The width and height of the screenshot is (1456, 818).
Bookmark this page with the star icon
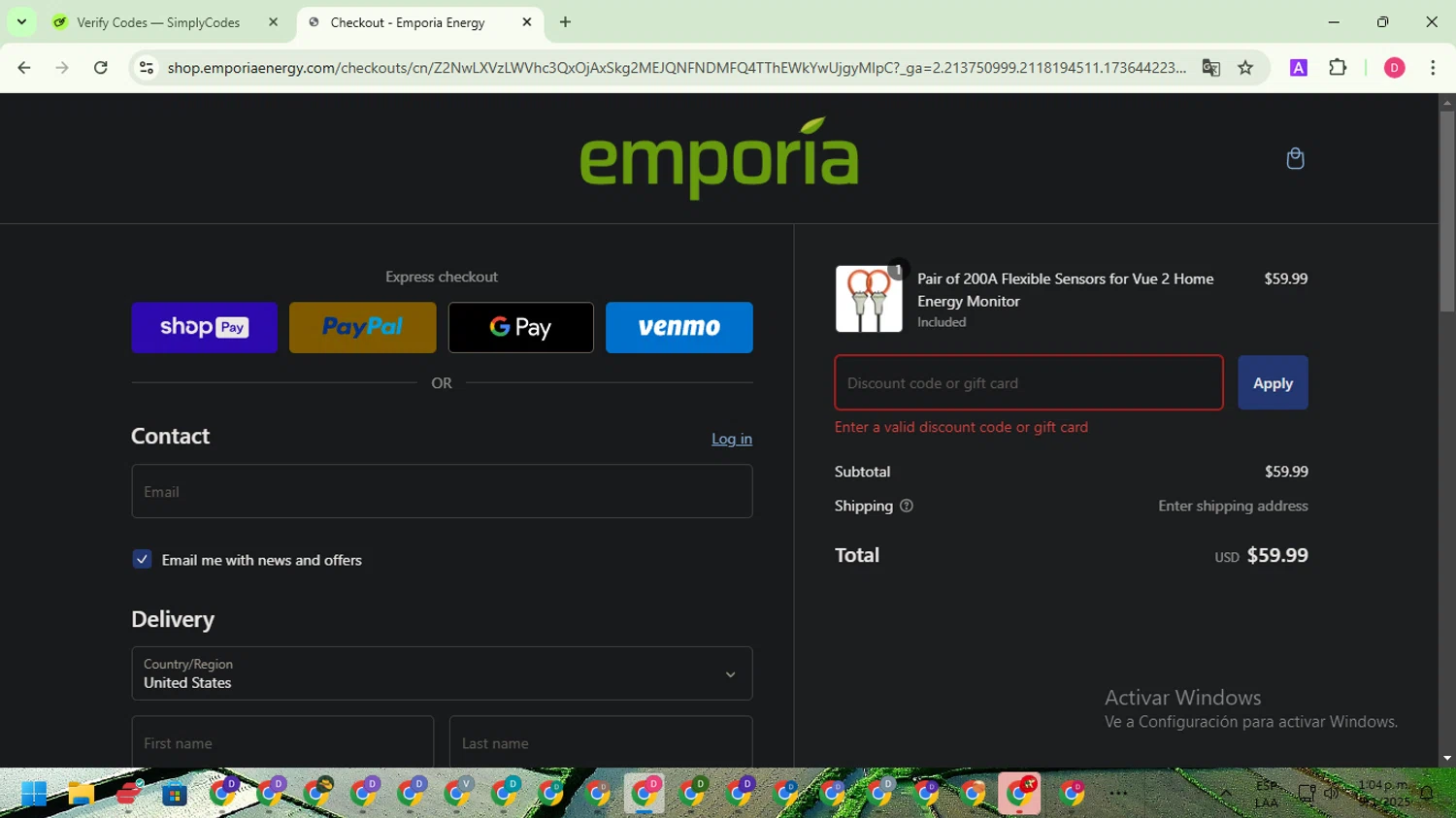click(x=1245, y=67)
